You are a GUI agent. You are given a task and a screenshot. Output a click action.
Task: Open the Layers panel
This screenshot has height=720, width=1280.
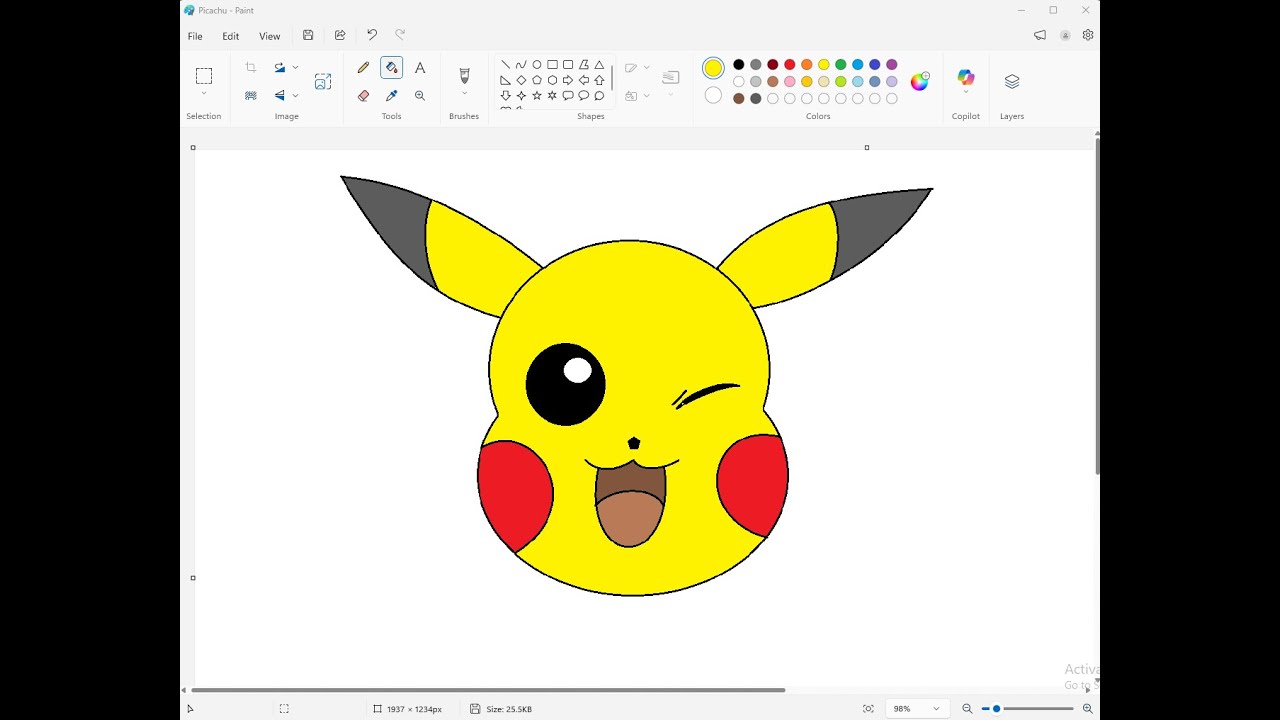1012,82
